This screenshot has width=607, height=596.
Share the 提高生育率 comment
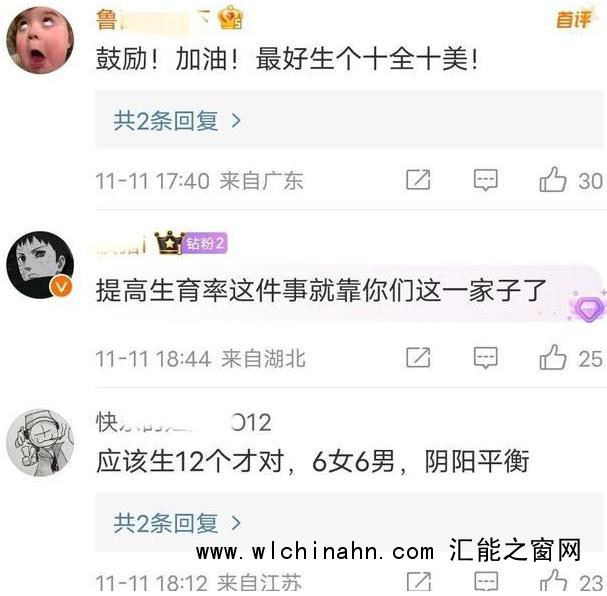click(418, 357)
